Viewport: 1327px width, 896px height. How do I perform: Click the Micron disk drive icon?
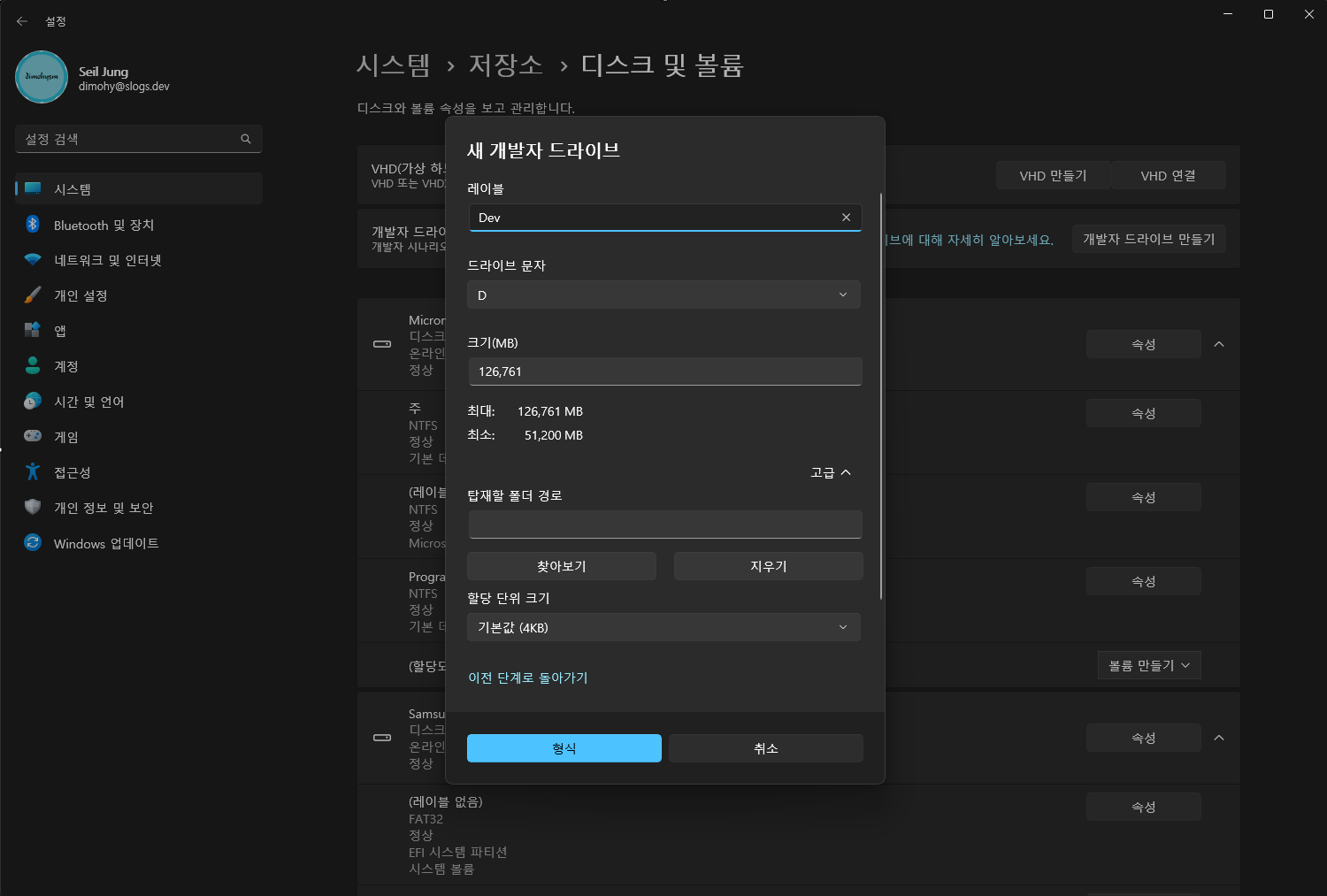tap(382, 344)
